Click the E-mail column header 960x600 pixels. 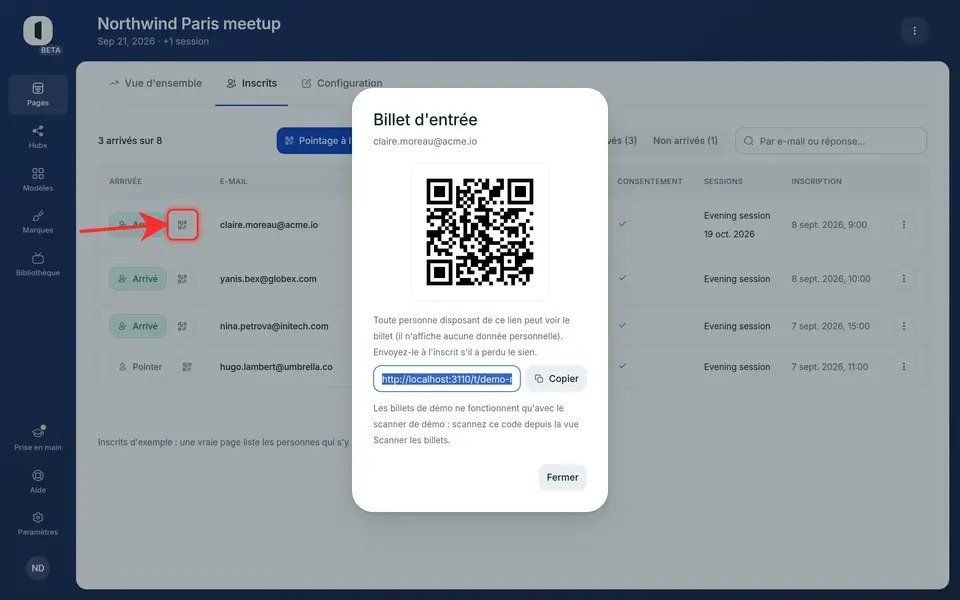click(234, 181)
